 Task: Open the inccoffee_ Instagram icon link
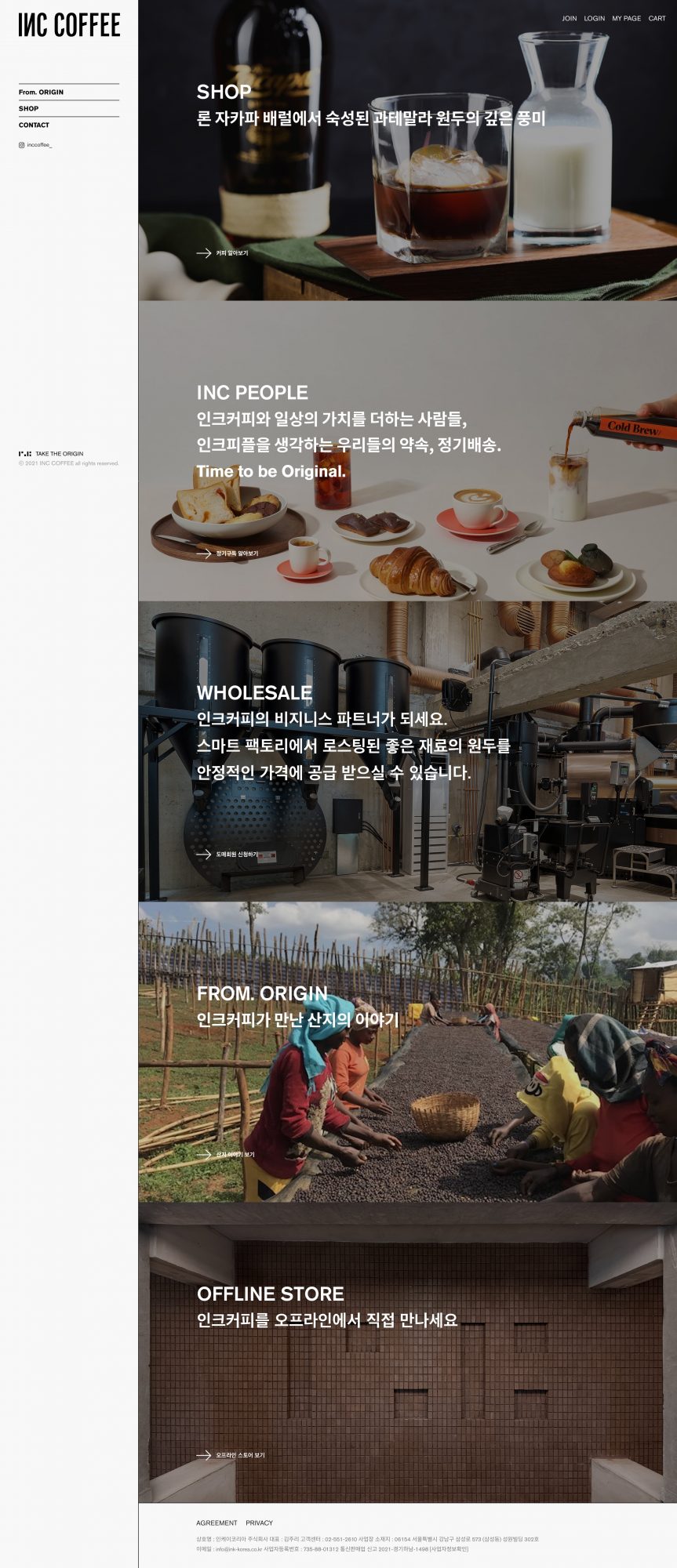coord(21,145)
